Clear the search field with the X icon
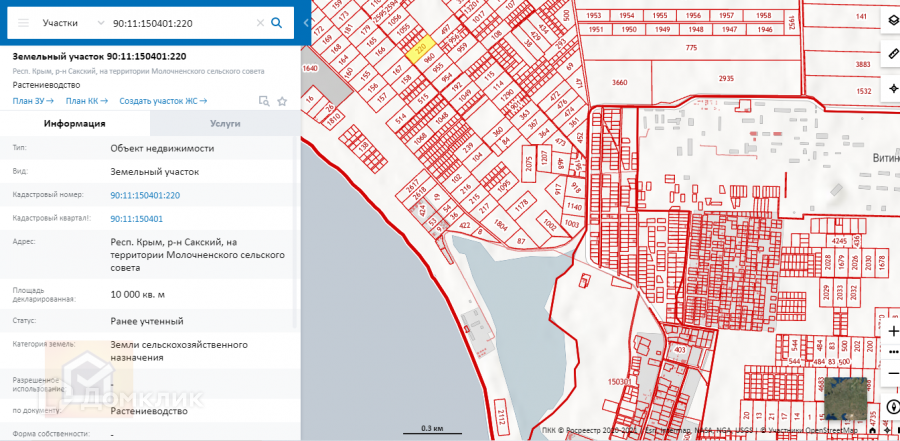Image resolution: width=900 pixels, height=441 pixels. (260, 22)
